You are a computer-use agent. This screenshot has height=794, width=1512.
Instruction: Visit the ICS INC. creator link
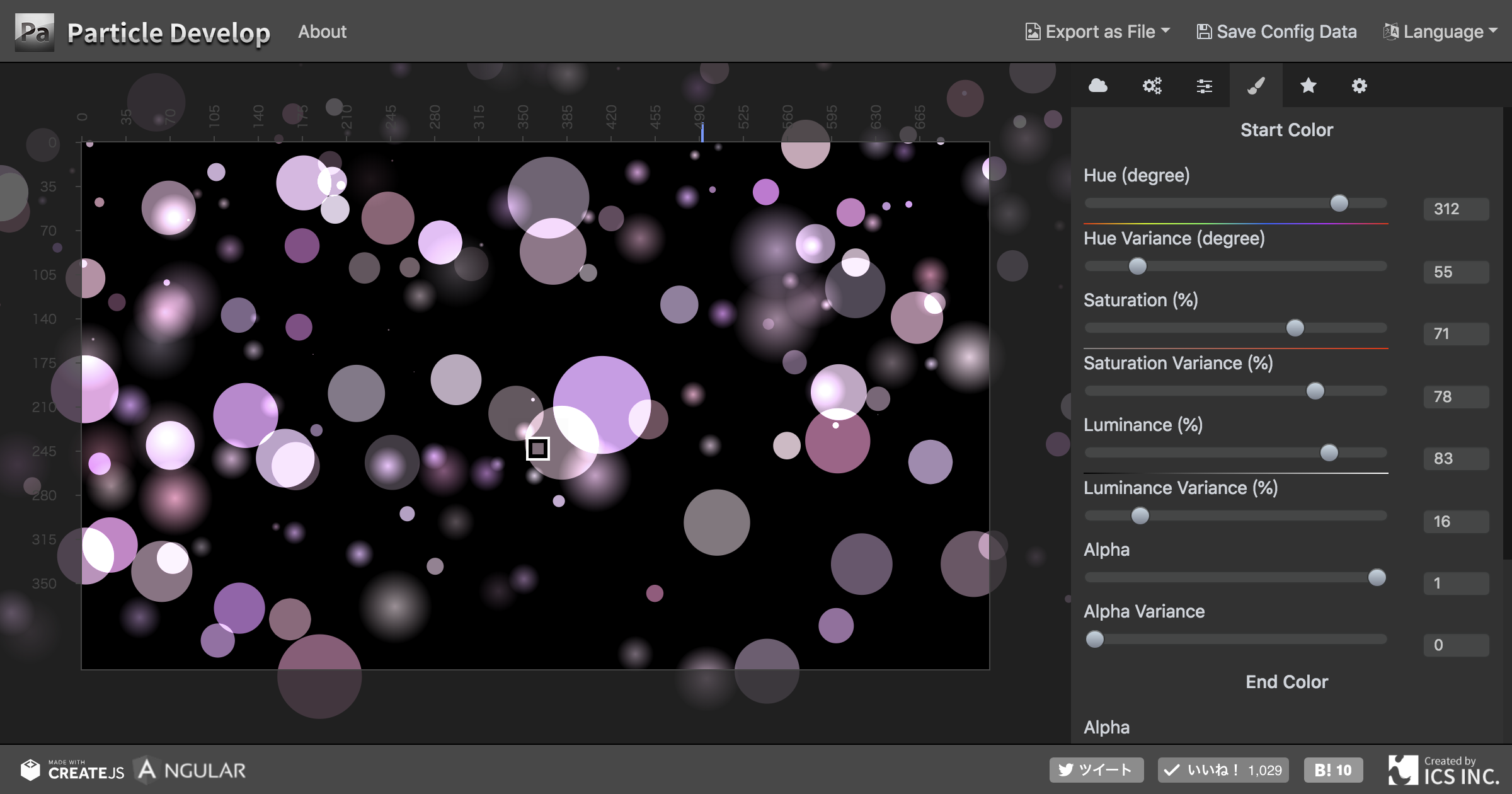[x=1443, y=770]
